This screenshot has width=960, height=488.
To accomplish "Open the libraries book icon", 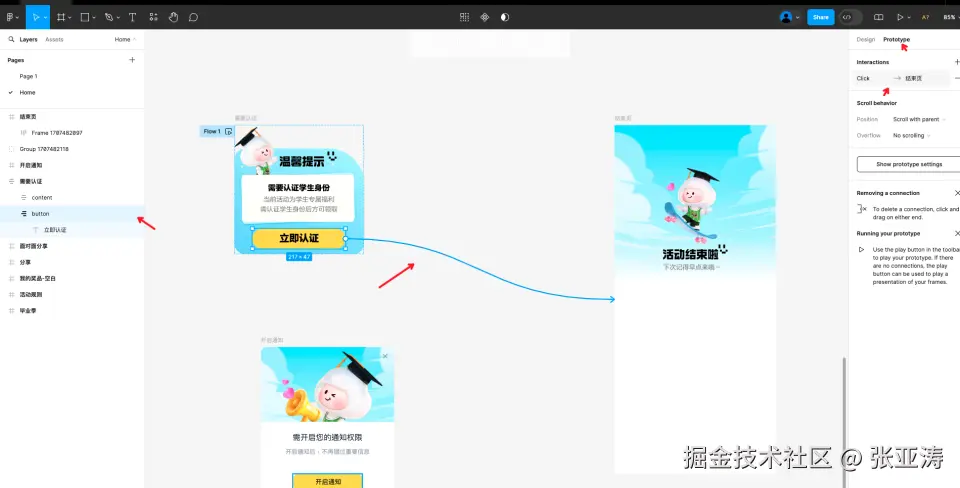I will pyautogui.click(x=879, y=17).
